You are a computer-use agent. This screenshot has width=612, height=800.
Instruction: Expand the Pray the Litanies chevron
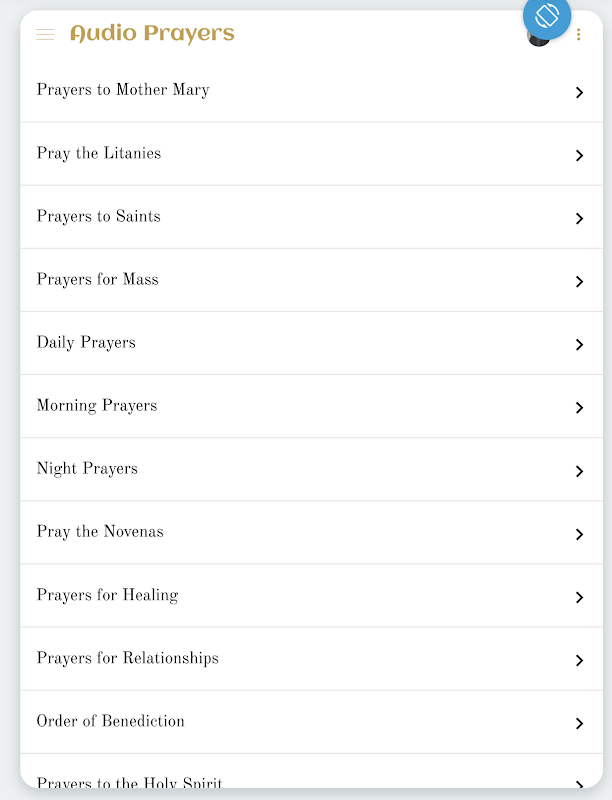point(579,156)
